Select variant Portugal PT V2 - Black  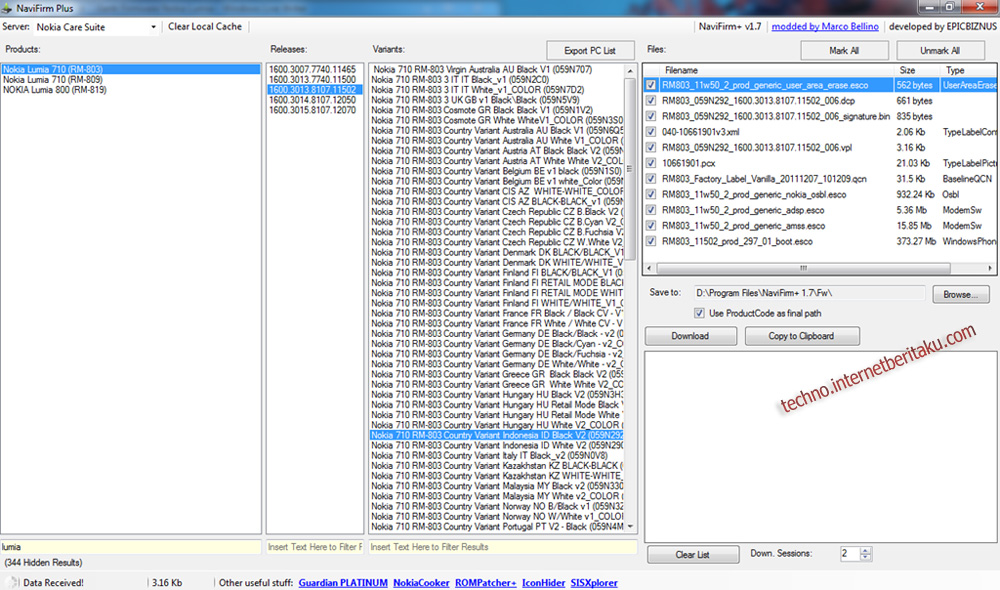tap(497, 527)
